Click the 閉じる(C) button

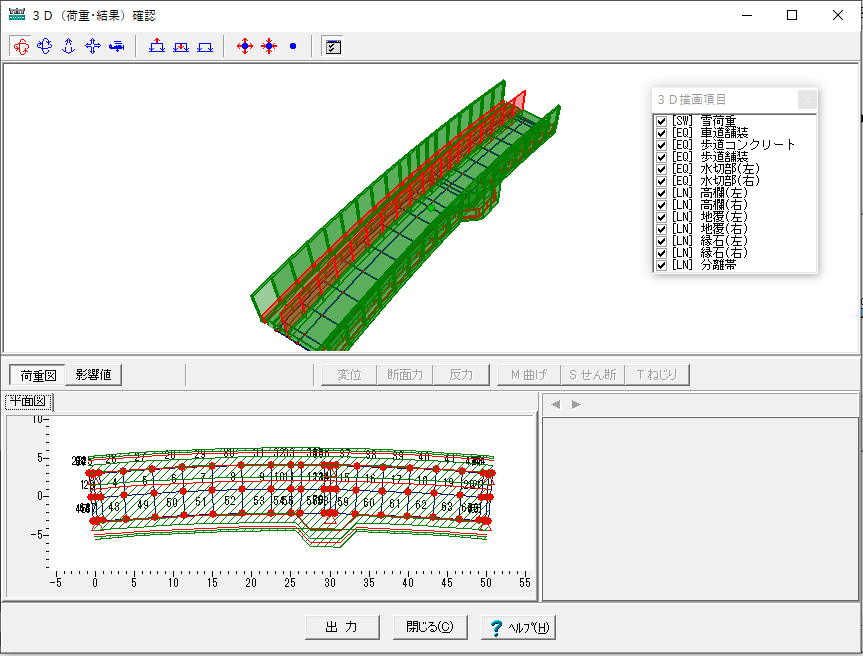tap(430, 627)
